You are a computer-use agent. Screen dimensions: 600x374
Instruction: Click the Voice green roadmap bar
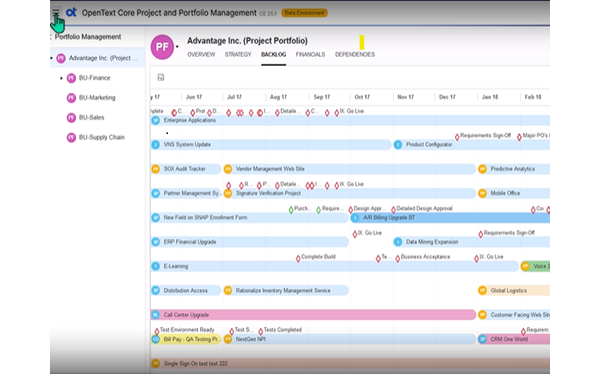click(x=535, y=266)
